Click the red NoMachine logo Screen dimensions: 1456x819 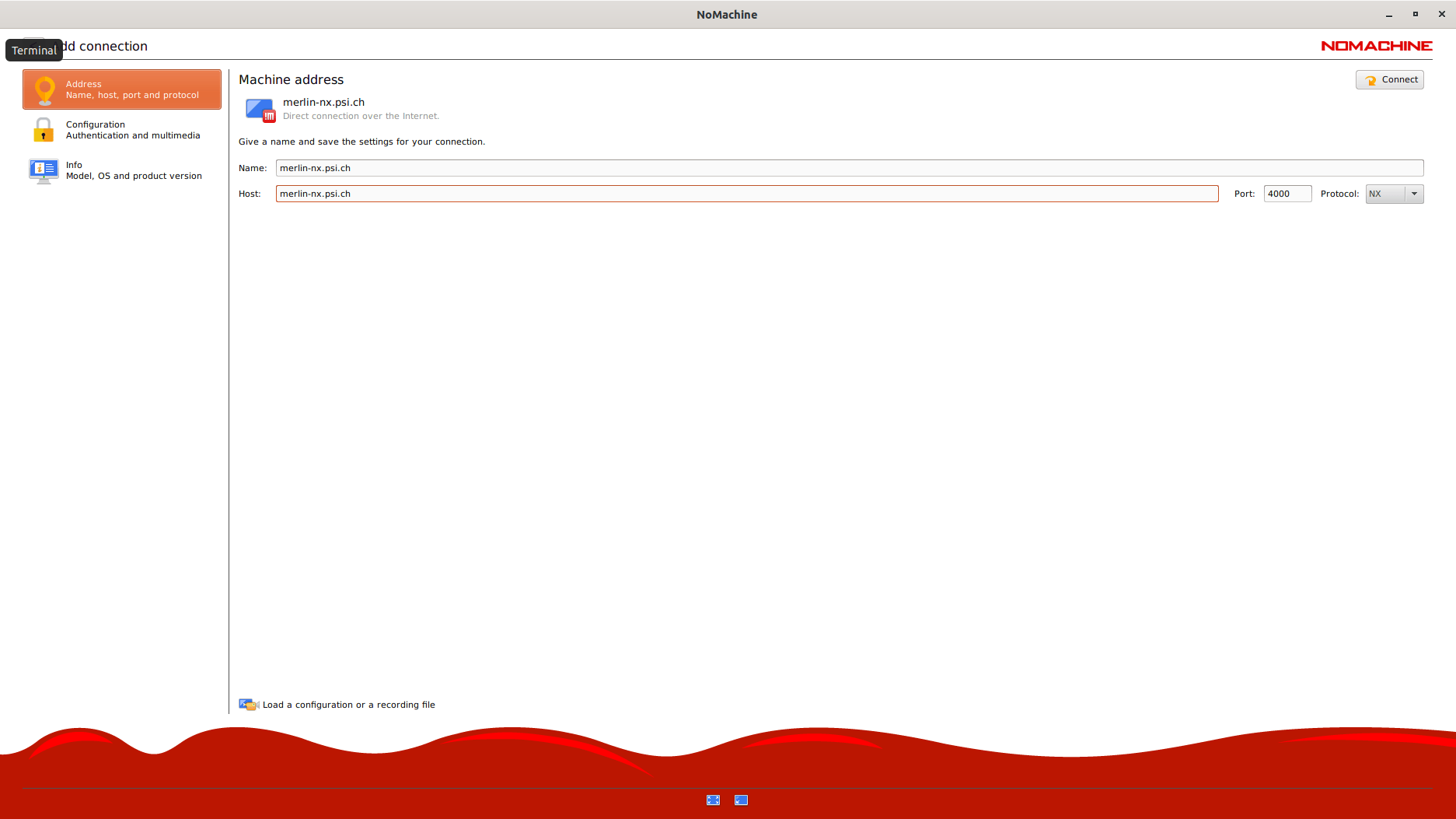pos(1376,46)
